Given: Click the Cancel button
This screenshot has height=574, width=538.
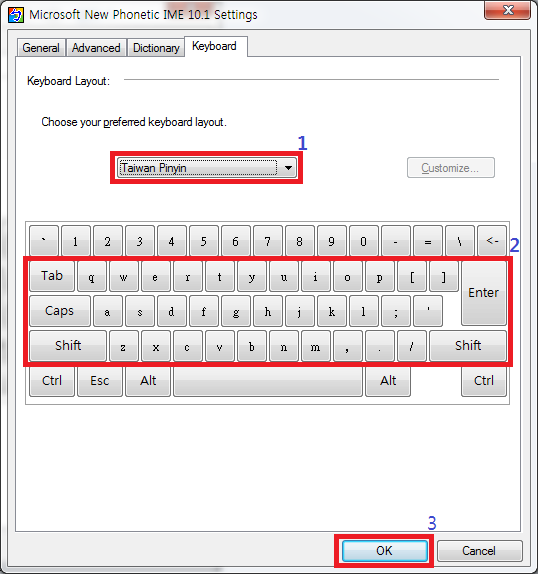Looking at the screenshot, I should point(479,551).
